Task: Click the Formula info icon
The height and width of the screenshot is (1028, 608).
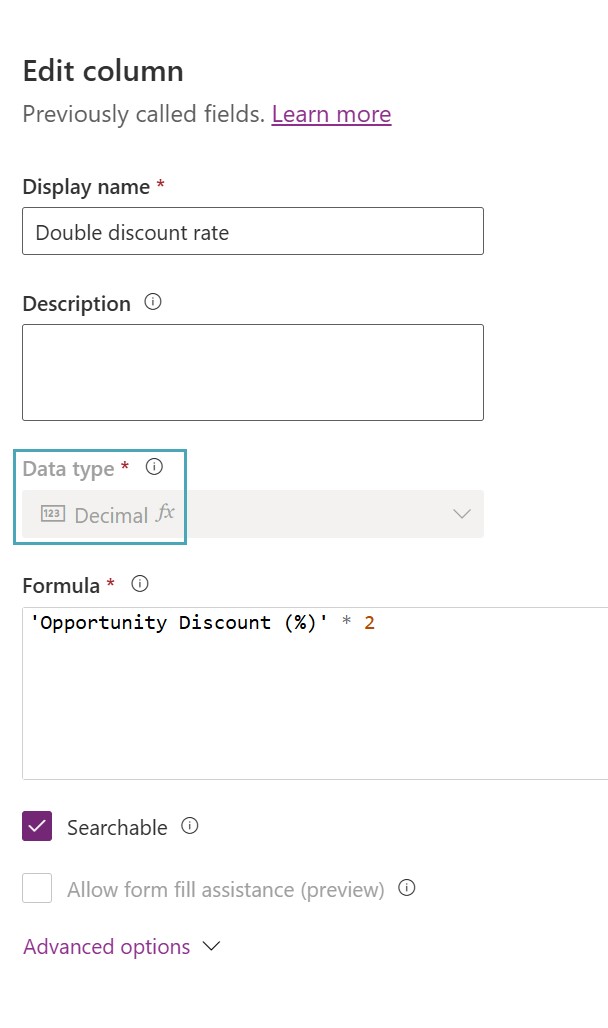Action: click(x=140, y=583)
